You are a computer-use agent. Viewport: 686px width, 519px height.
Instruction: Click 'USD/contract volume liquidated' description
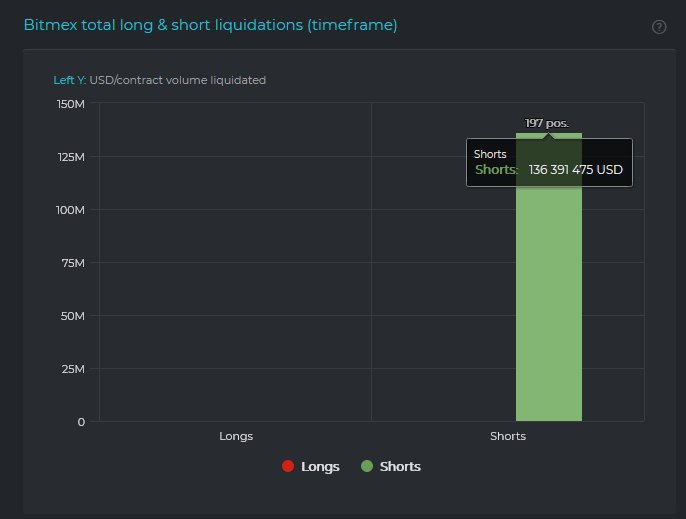click(178, 80)
